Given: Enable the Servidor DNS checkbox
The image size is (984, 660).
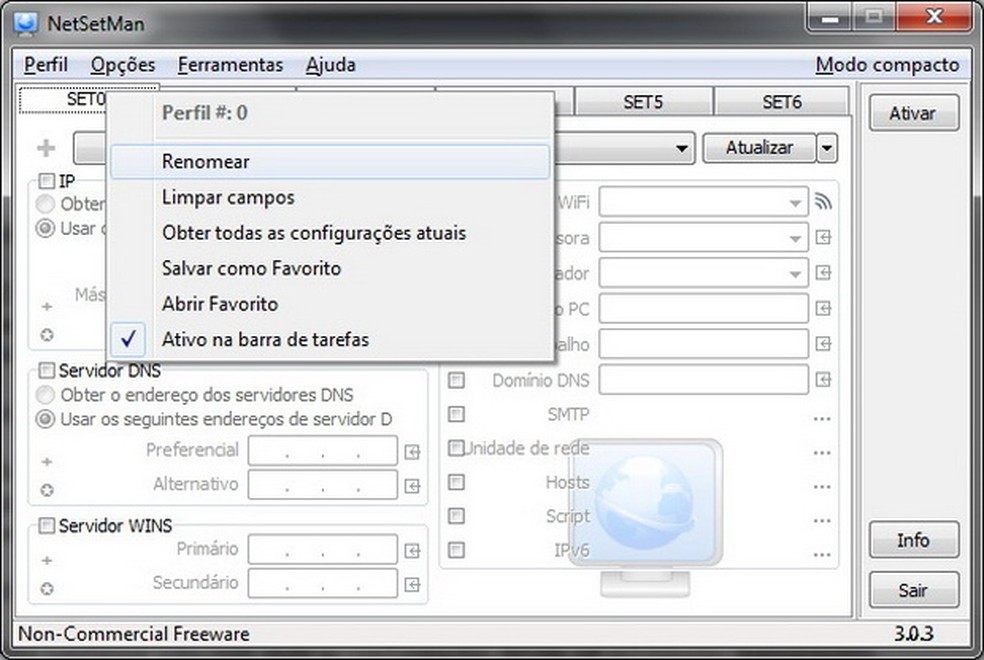Looking at the screenshot, I should [x=46, y=370].
